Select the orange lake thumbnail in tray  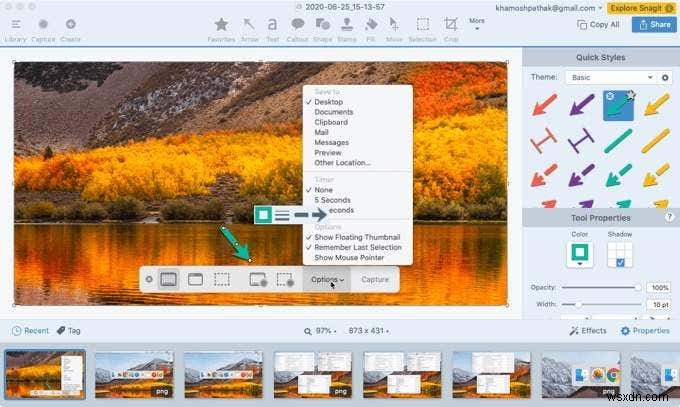point(45,374)
